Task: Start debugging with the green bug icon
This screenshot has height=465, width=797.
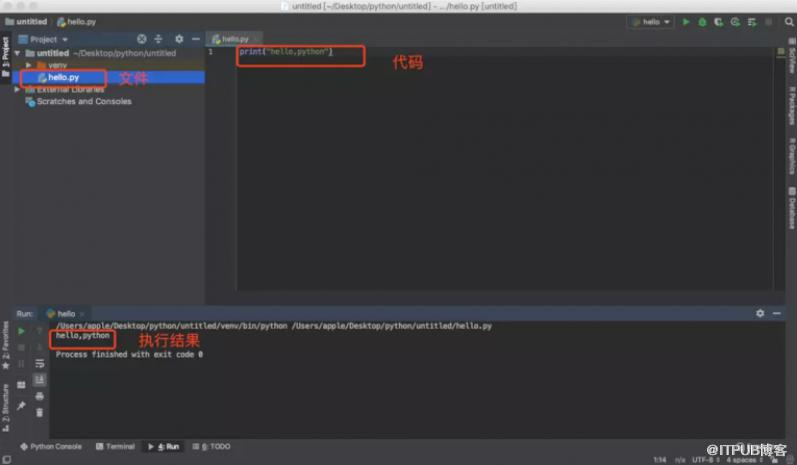Action: [x=702, y=22]
